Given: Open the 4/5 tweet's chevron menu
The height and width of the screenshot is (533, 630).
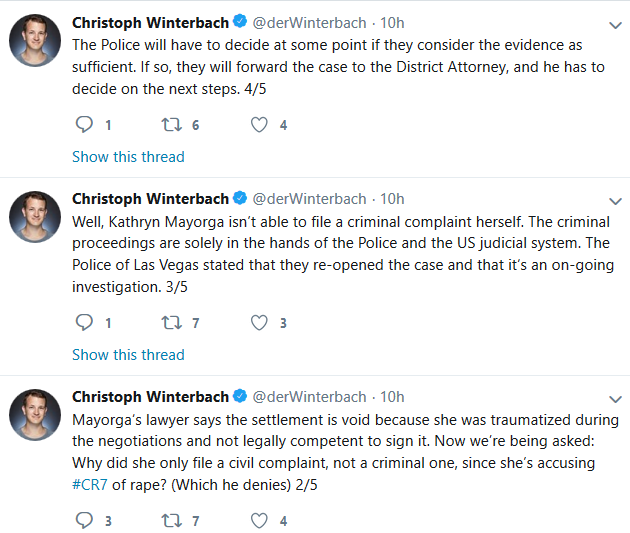Looking at the screenshot, I should point(614,22).
